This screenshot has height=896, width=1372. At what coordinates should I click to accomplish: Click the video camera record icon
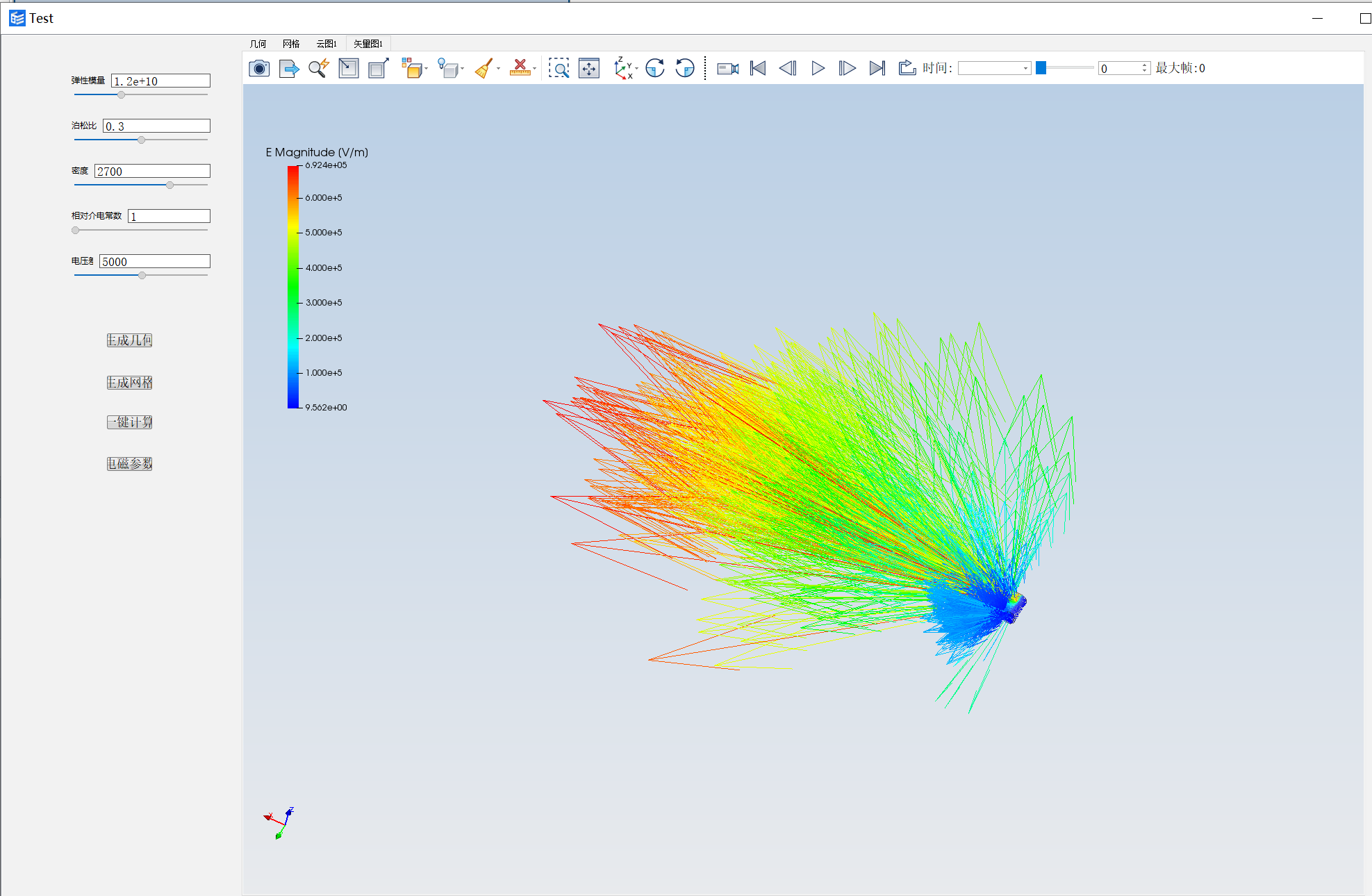[728, 68]
